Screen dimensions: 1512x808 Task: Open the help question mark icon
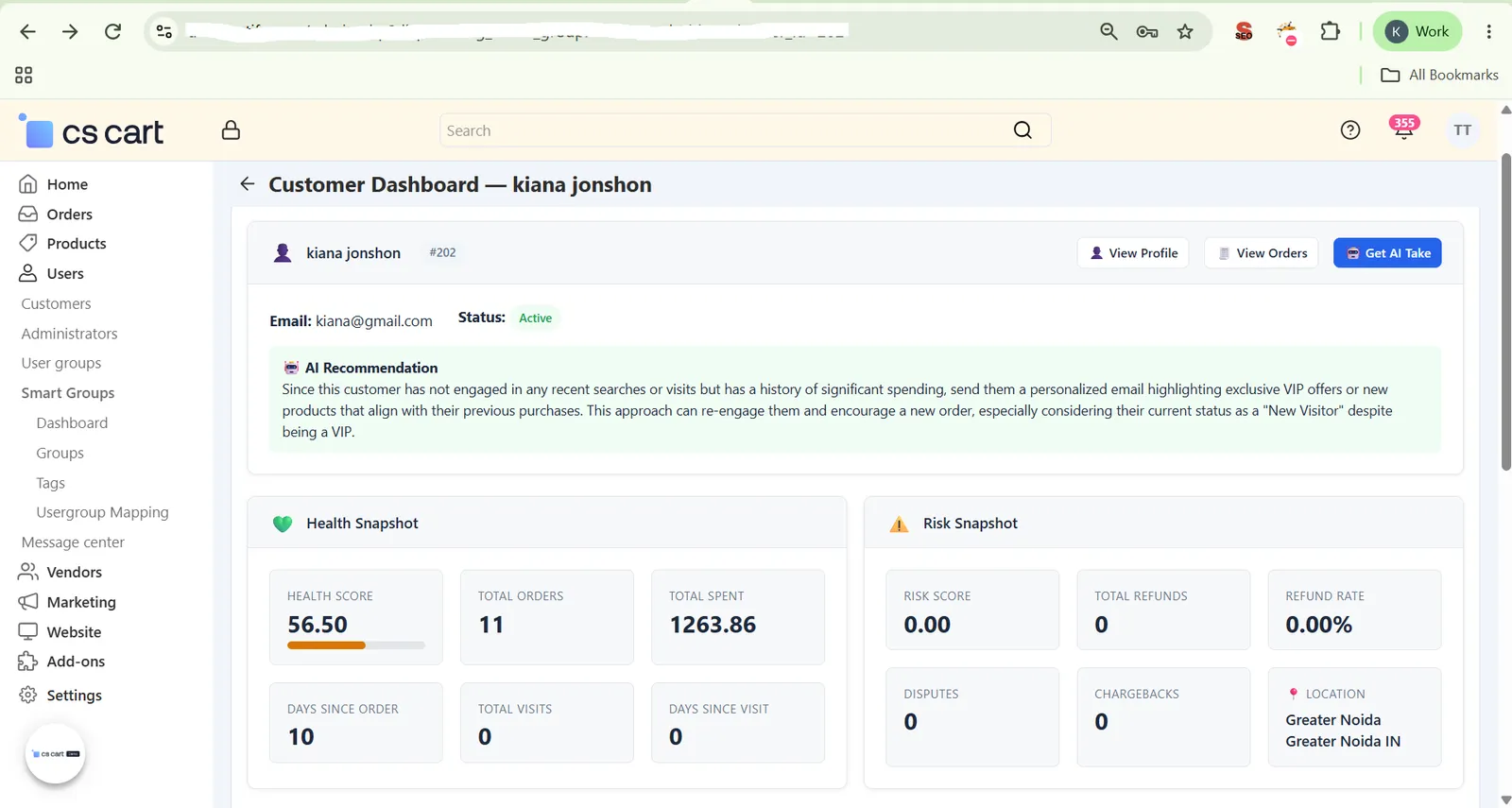tap(1350, 130)
